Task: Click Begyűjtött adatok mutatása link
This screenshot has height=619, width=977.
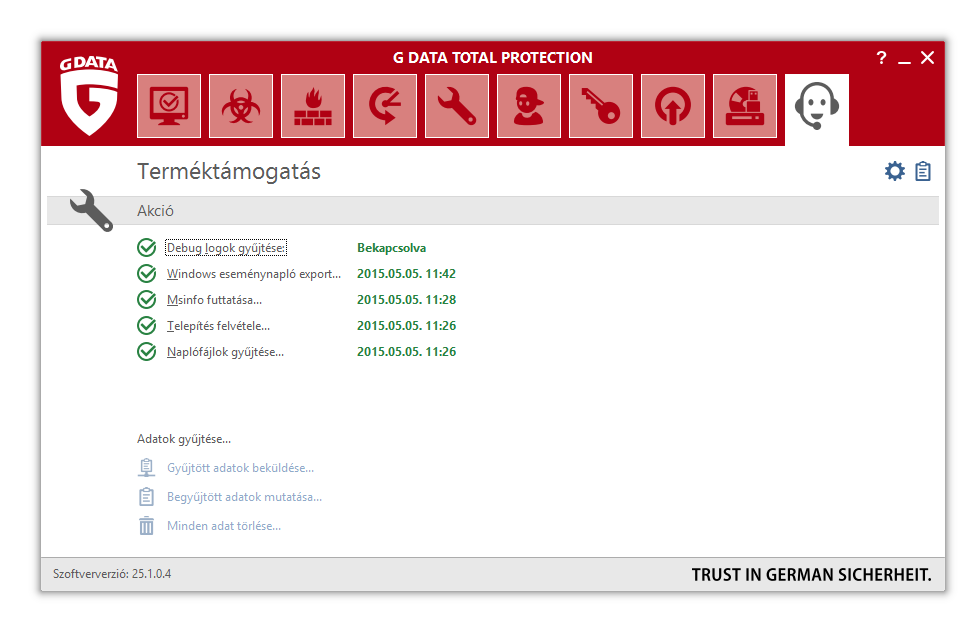Action: (x=244, y=497)
